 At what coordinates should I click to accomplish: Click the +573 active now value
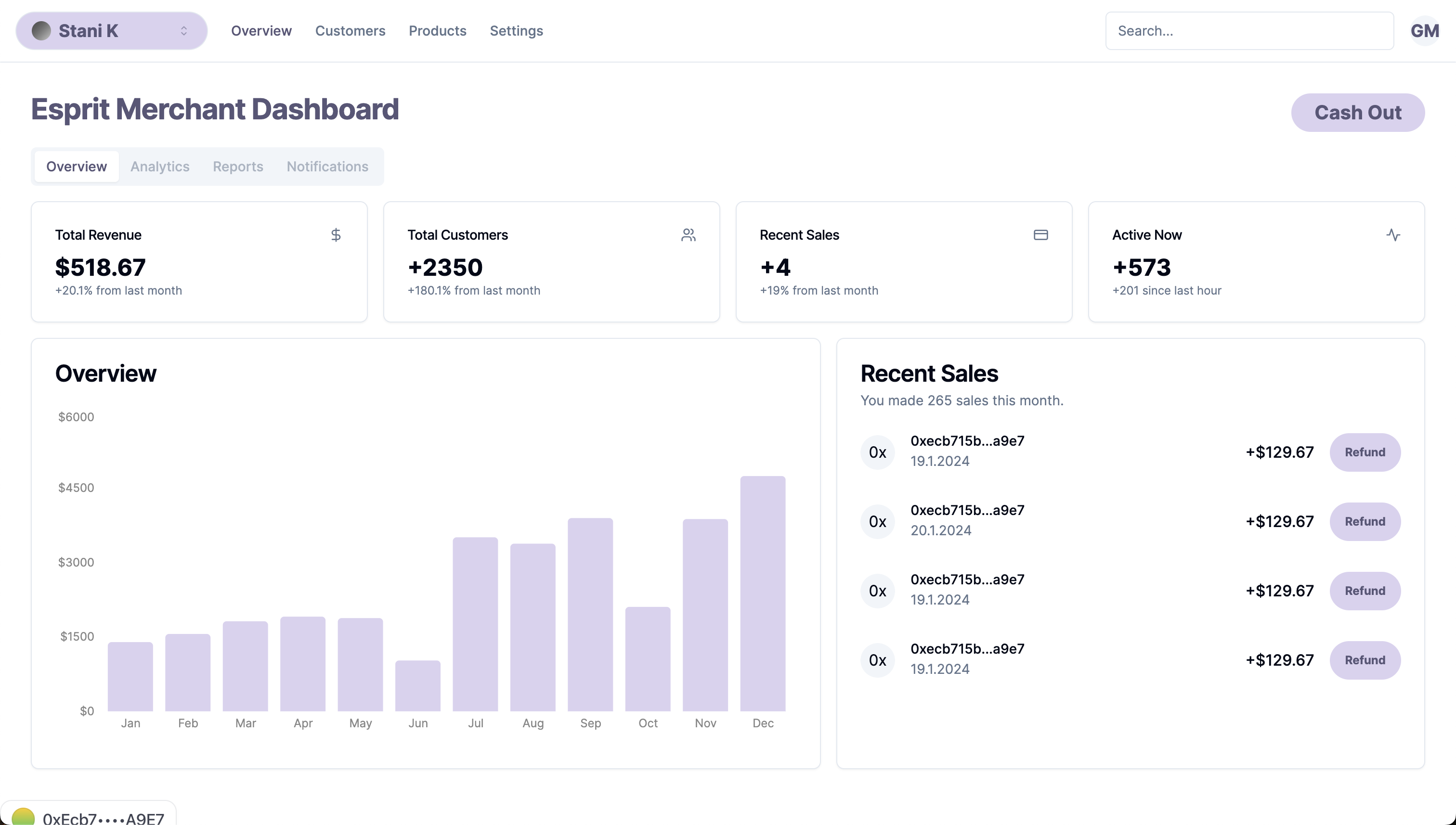1142,268
